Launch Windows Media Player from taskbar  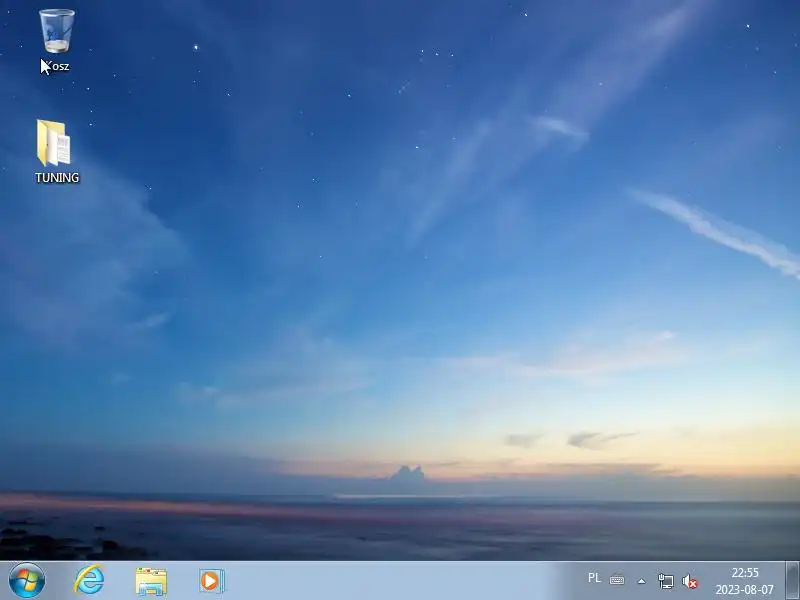(212, 581)
